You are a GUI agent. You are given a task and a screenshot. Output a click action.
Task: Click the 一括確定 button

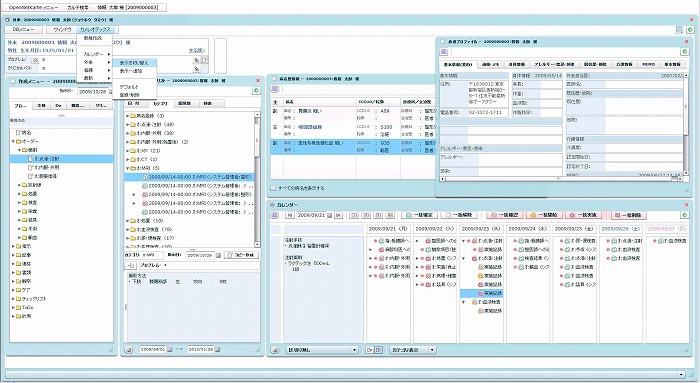tap(420, 215)
